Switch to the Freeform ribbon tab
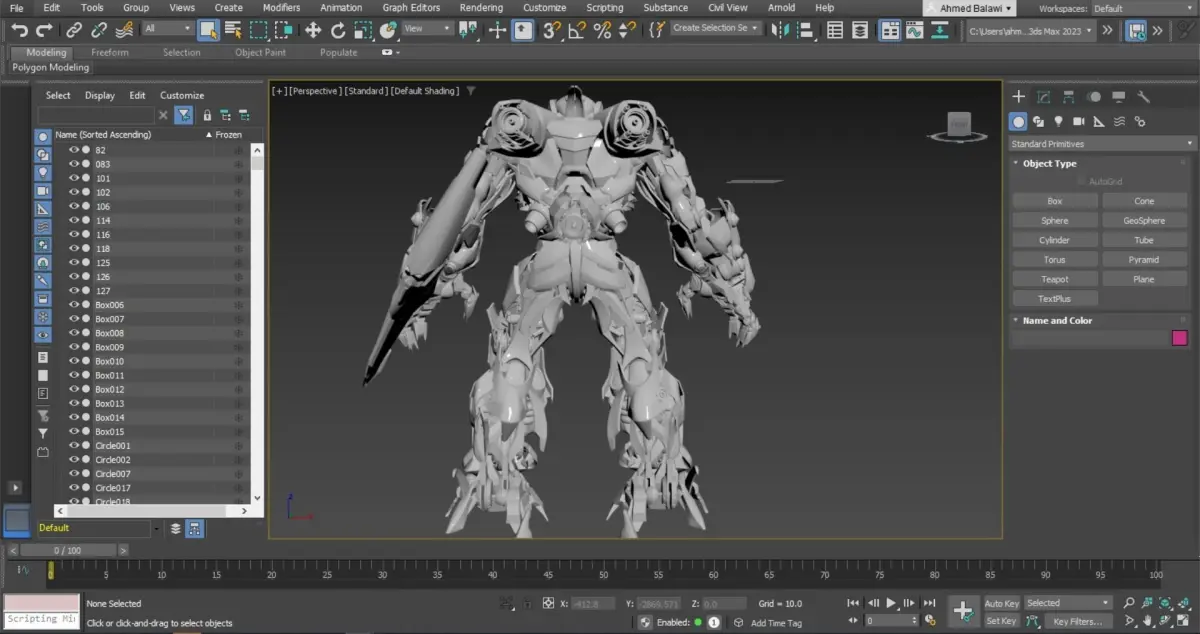The height and width of the screenshot is (634, 1200). 109,52
